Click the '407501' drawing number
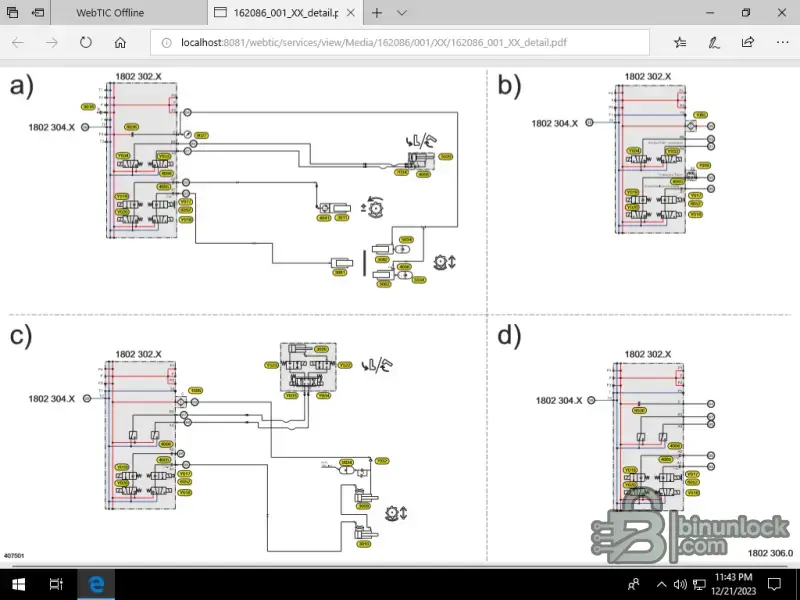800x600 pixels. coord(14,556)
